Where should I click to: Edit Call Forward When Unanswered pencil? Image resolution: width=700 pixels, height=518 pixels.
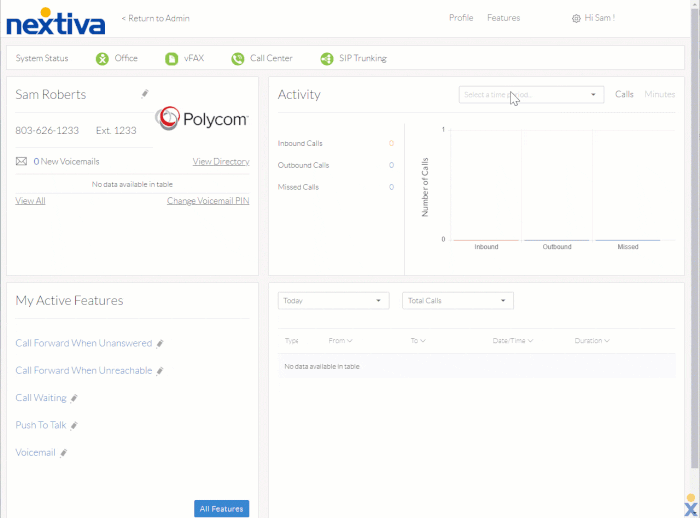pyautogui.click(x=160, y=343)
